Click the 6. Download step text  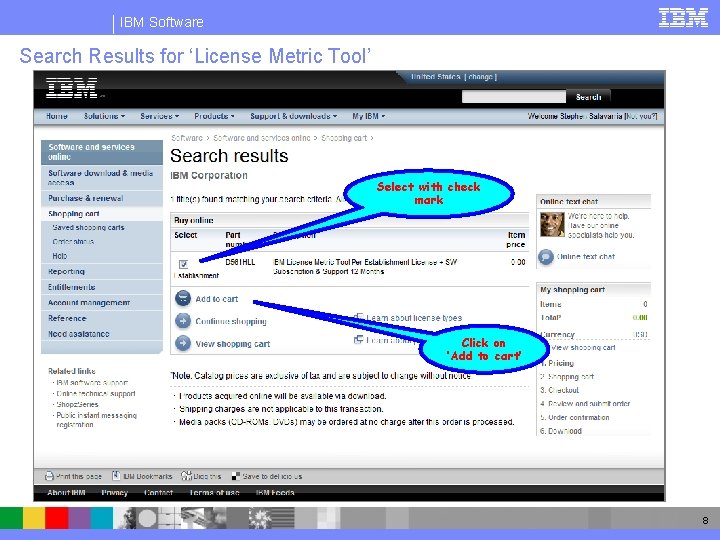tap(561, 431)
